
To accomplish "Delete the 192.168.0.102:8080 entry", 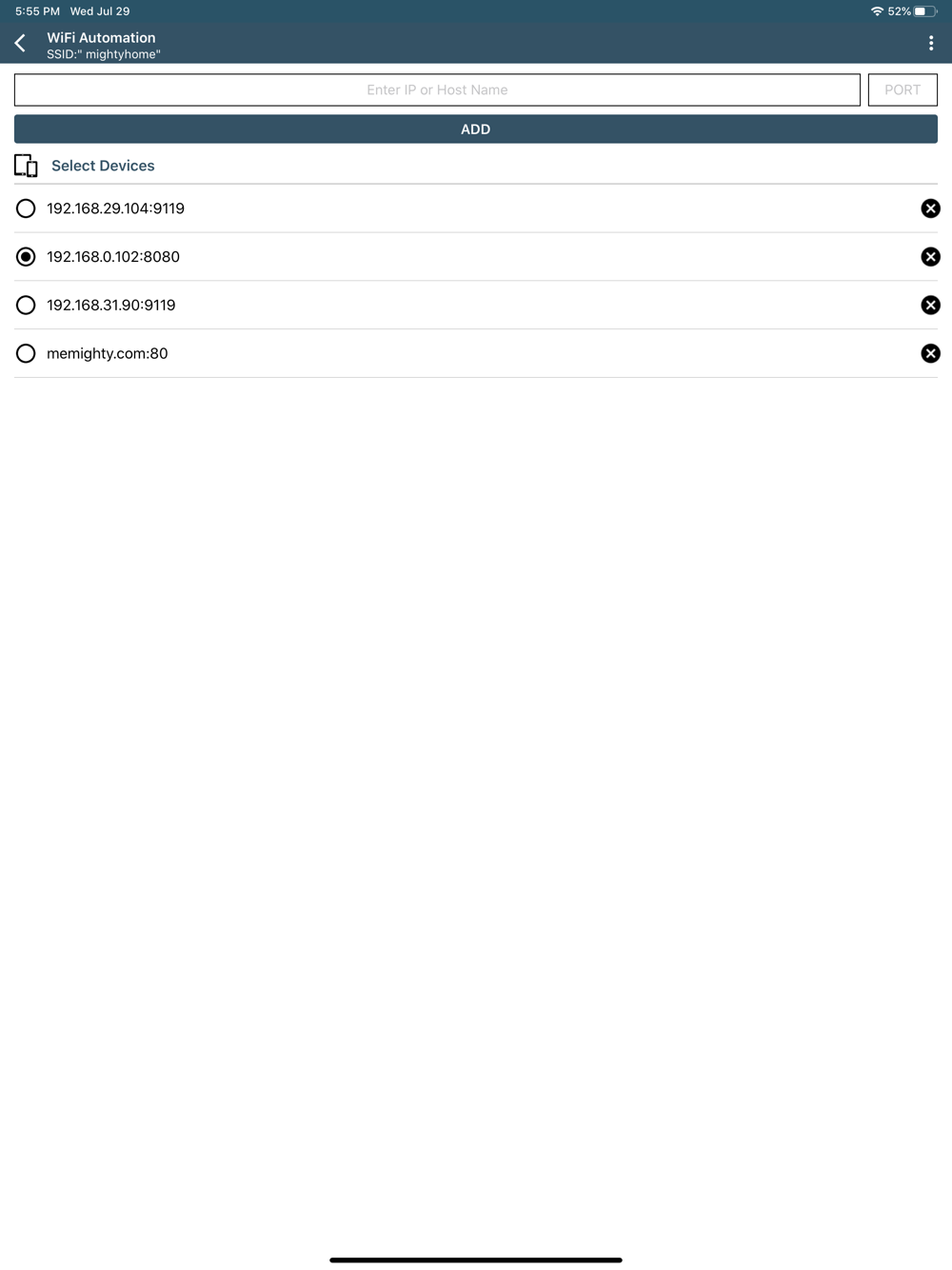I will click(x=930, y=257).
